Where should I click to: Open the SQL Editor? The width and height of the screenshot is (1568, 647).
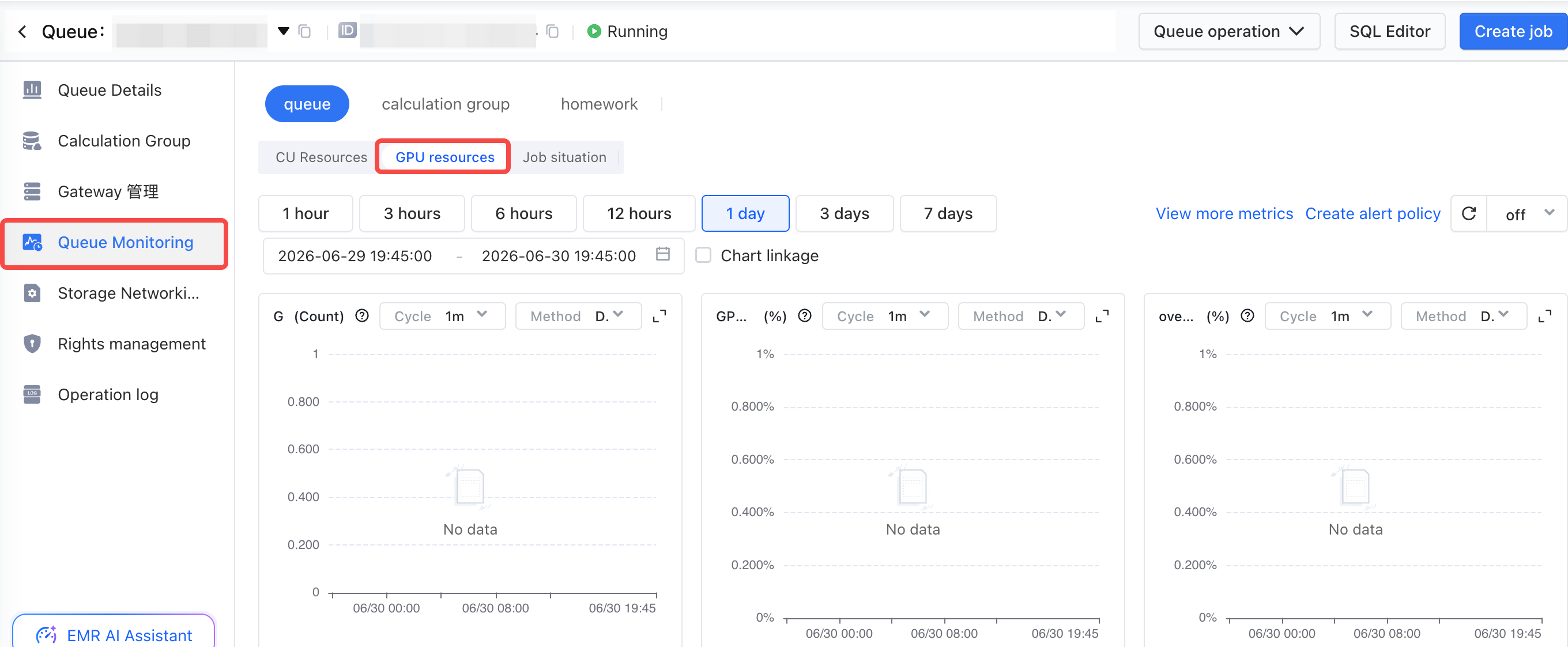(1389, 32)
